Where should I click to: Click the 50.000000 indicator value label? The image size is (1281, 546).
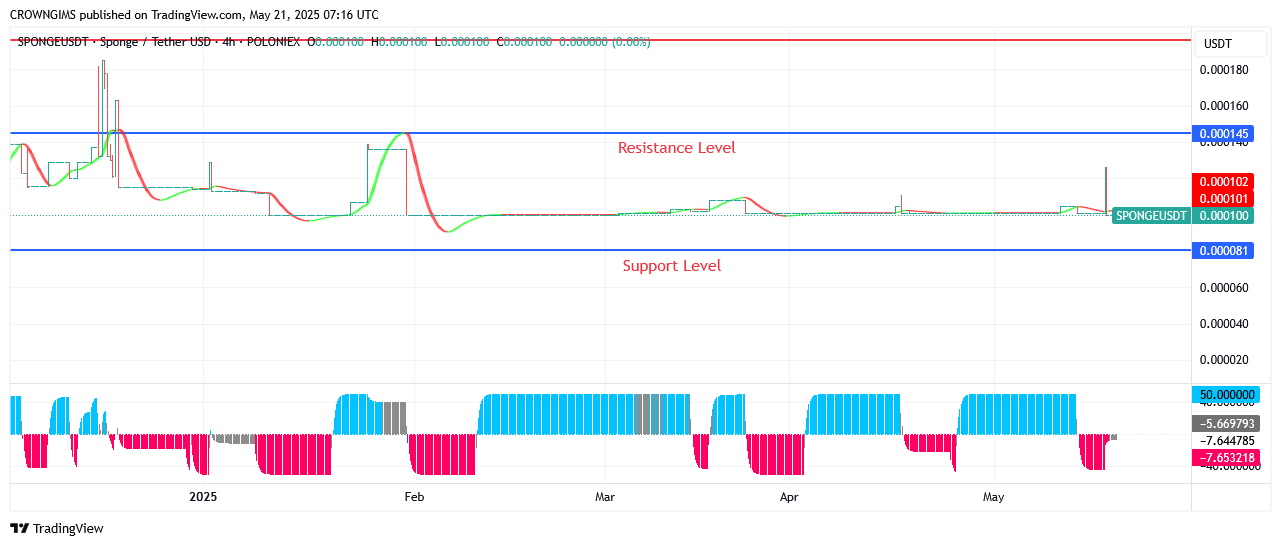(x=1224, y=395)
